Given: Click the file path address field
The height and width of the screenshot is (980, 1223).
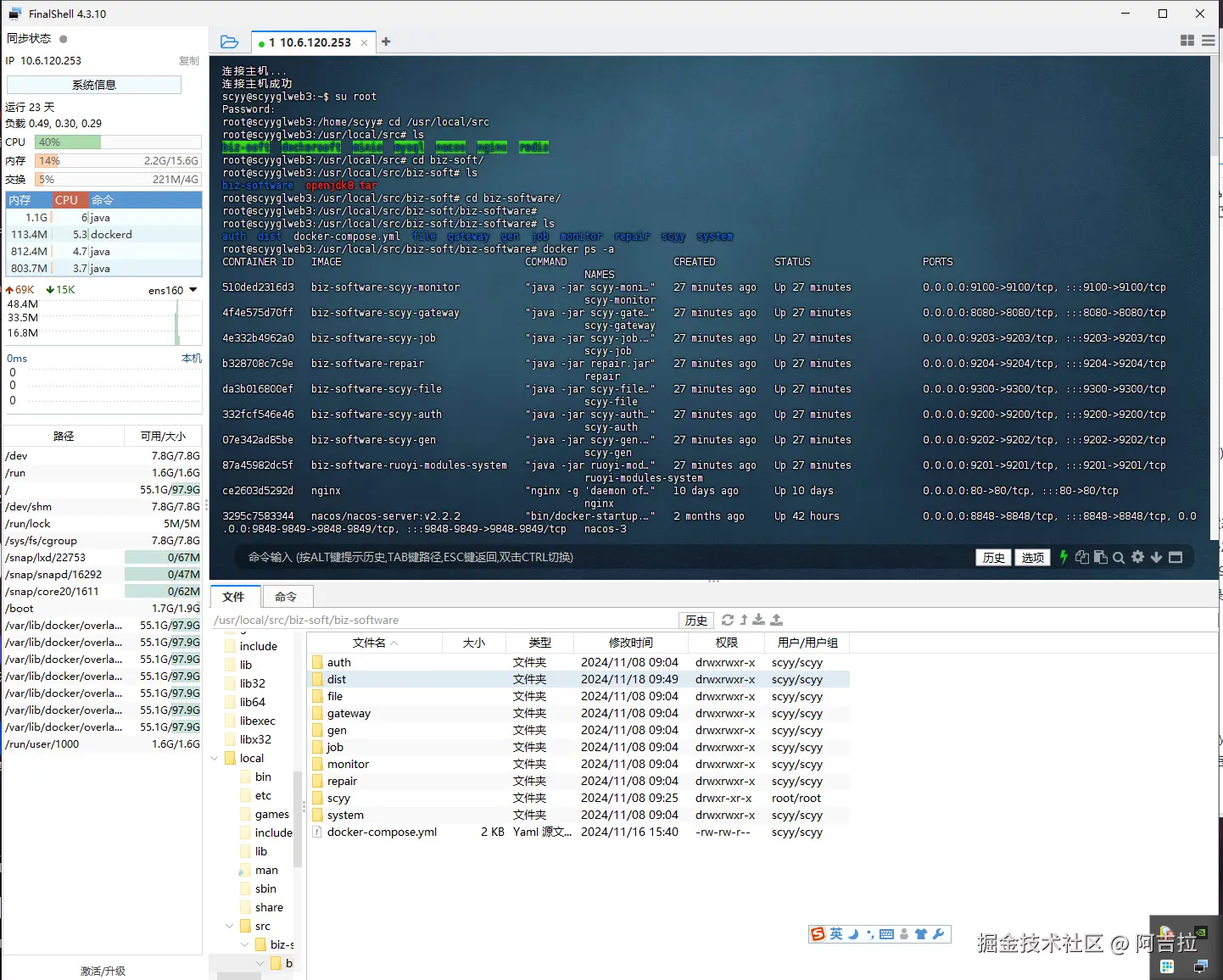Looking at the screenshot, I should coord(444,620).
